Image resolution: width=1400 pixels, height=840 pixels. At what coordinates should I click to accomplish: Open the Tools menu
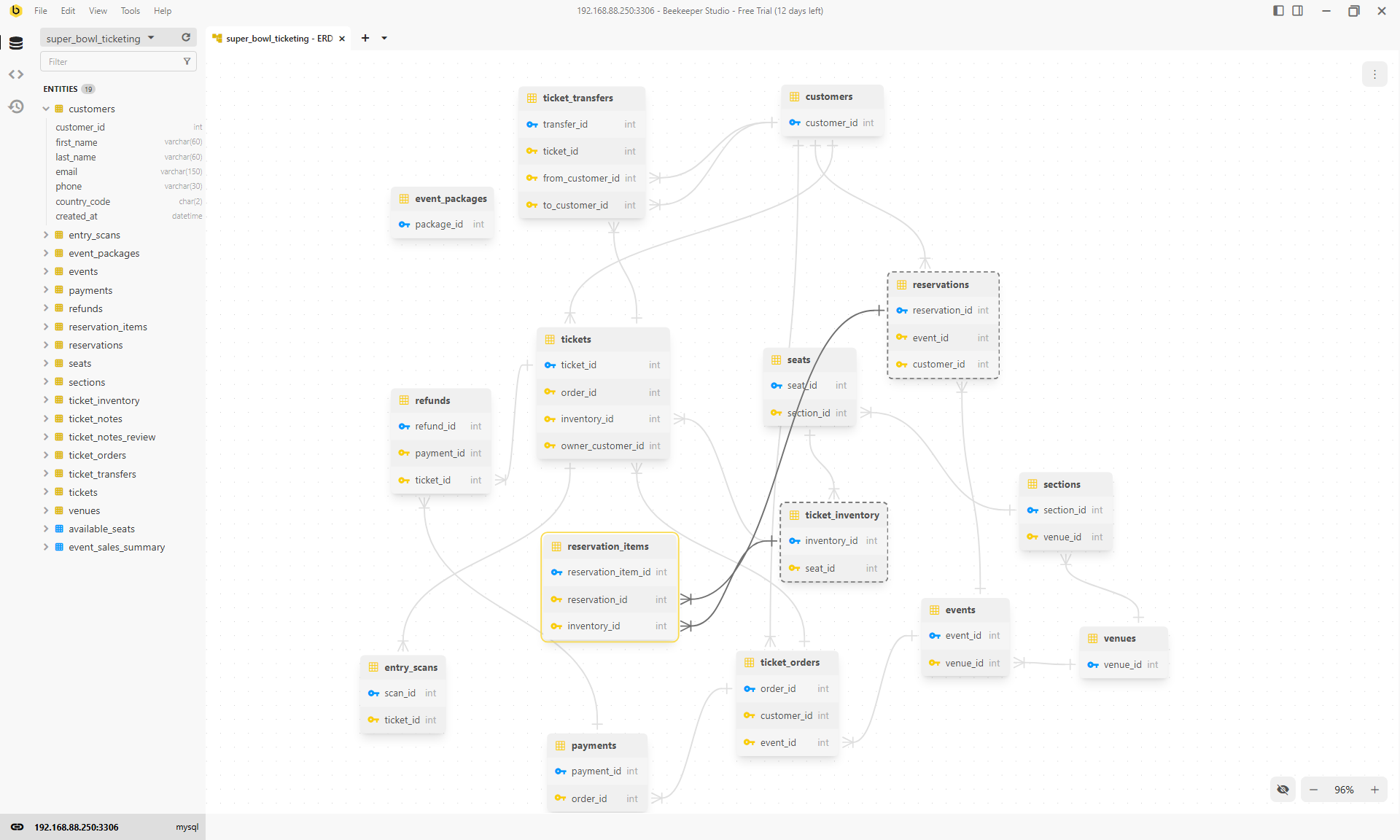click(131, 11)
